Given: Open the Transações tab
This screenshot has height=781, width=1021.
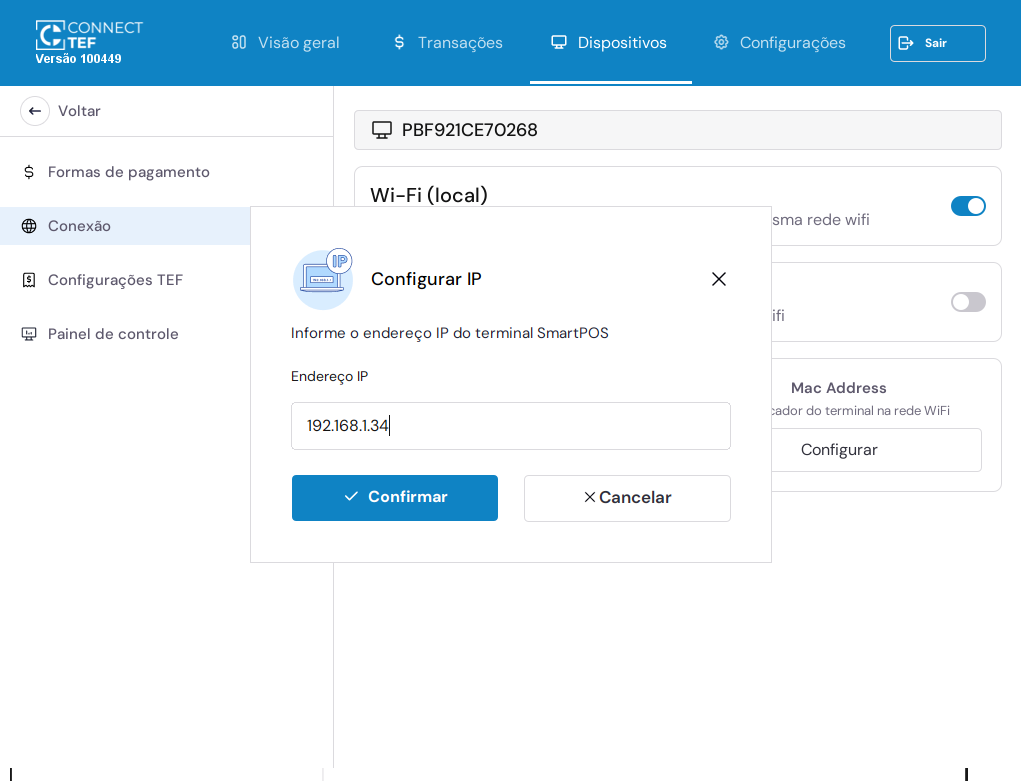Looking at the screenshot, I should coord(447,43).
